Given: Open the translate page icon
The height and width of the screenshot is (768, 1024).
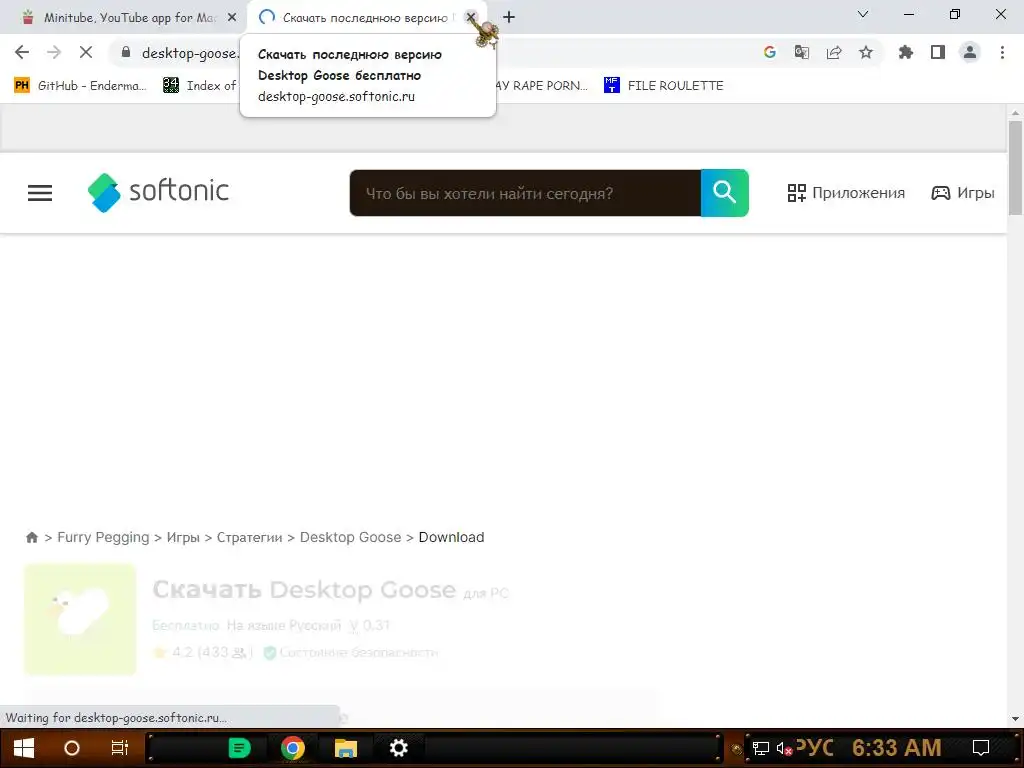Looking at the screenshot, I should coord(802,52).
